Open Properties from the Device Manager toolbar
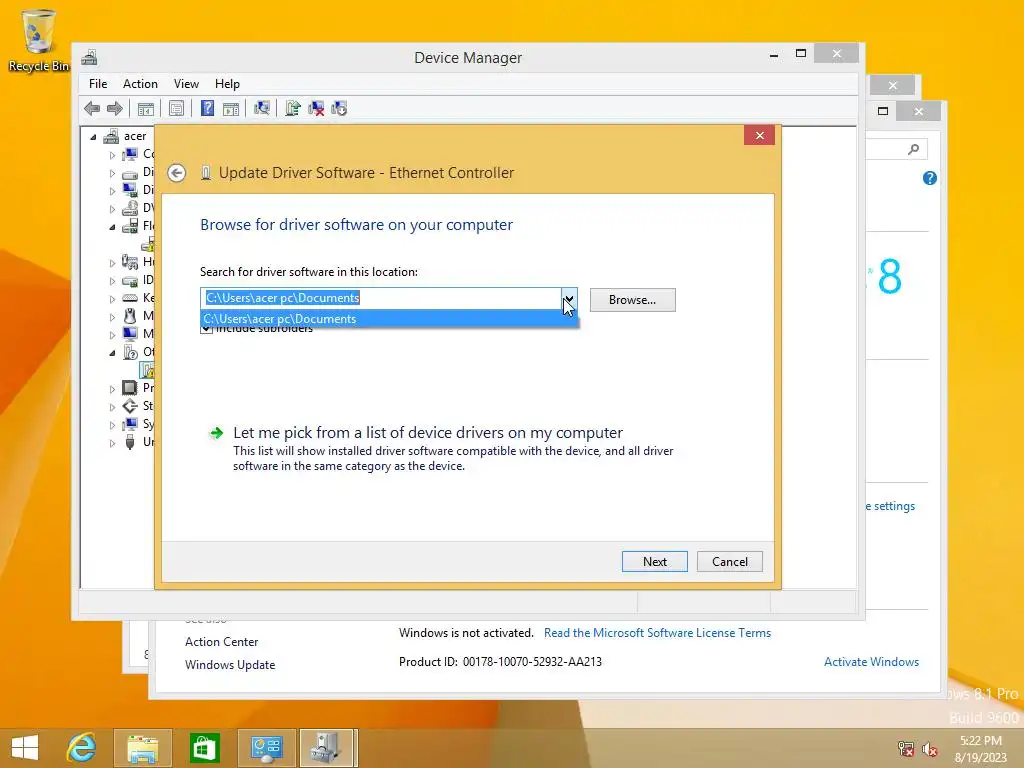 point(176,108)
